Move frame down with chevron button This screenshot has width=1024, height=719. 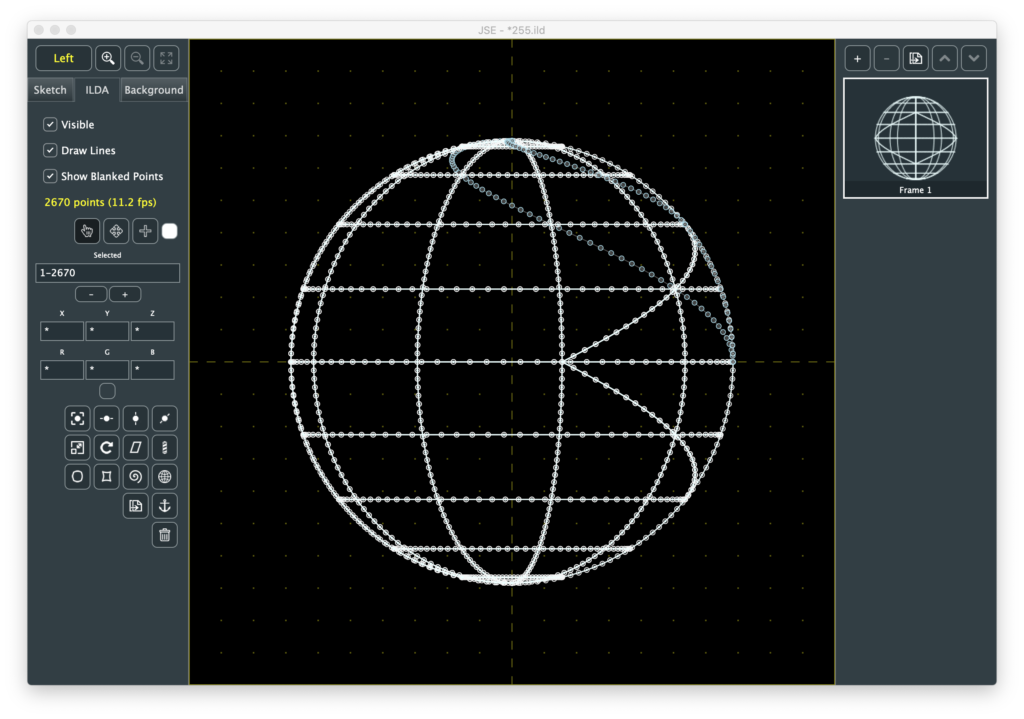coord(974,58)
